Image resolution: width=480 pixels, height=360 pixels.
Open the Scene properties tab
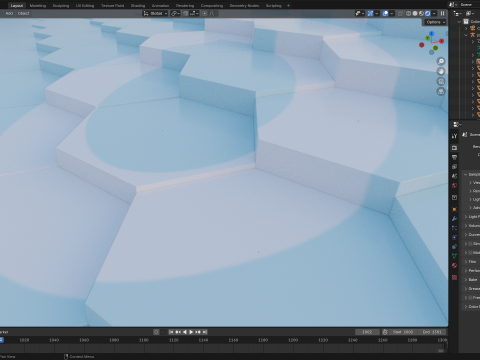(x=454, y=176)
